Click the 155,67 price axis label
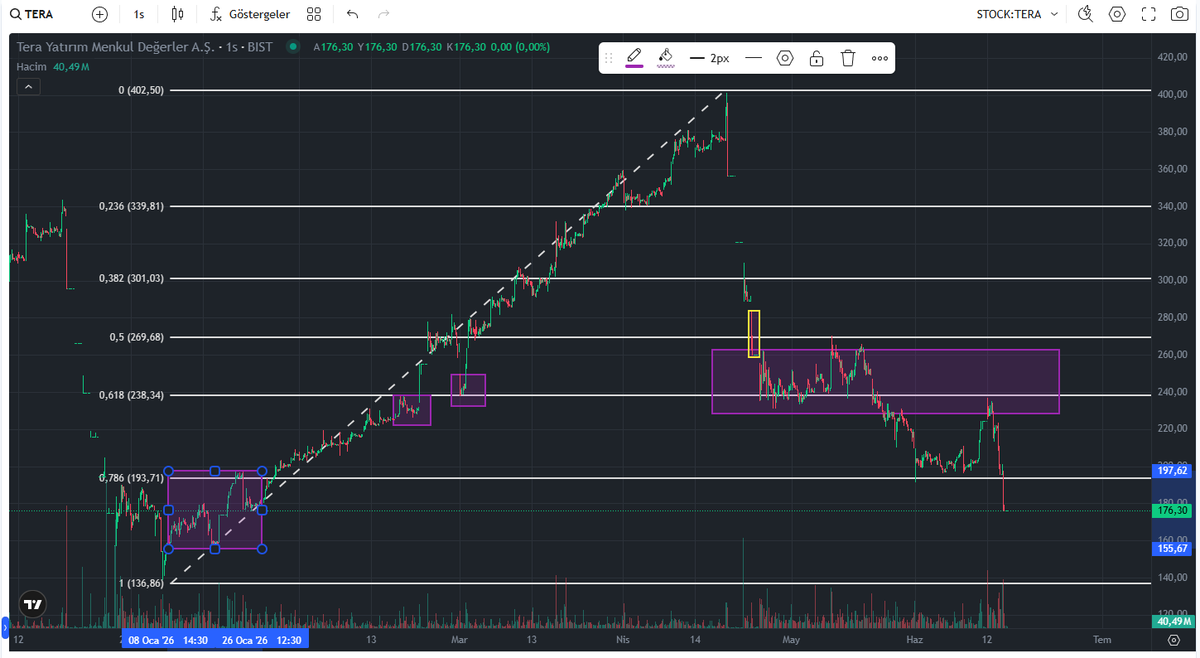The width and height of the screenshot is (1200, 658). point(1171,548)
